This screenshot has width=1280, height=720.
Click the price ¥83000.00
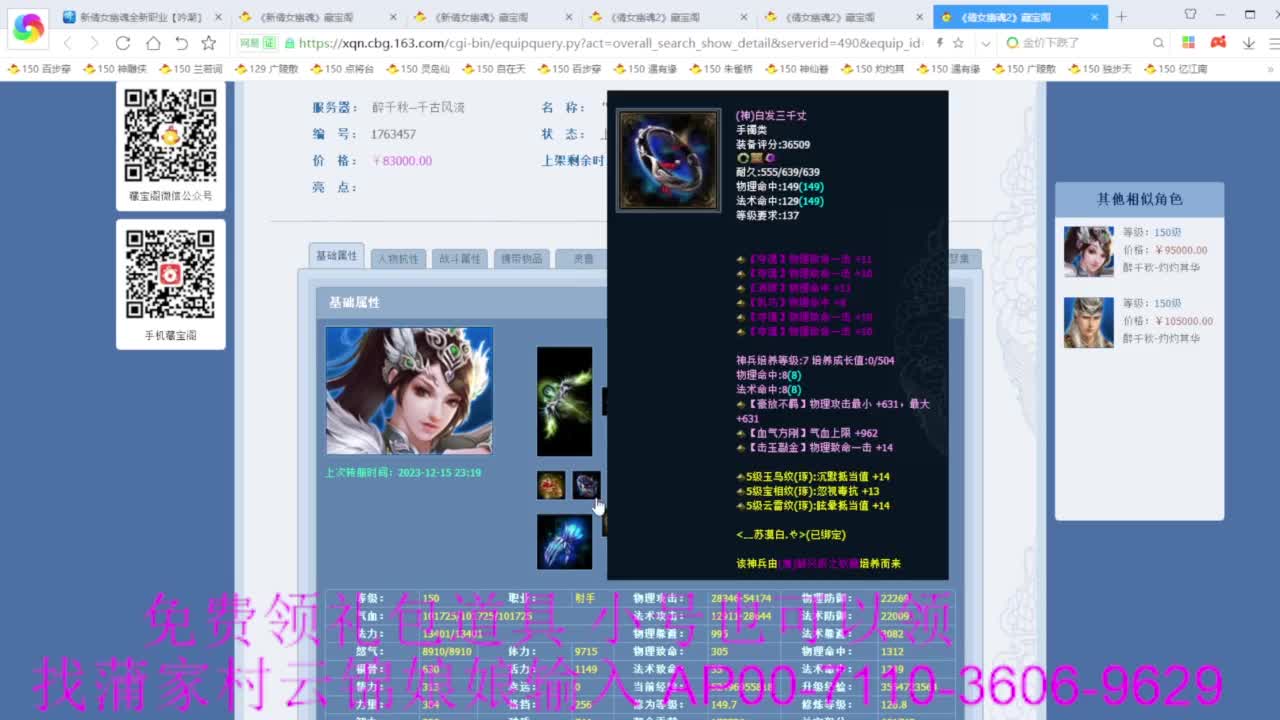click(402, 161)
